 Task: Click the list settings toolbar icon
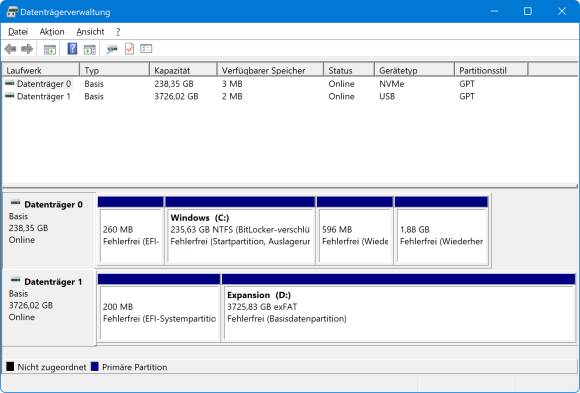(146, 49)
